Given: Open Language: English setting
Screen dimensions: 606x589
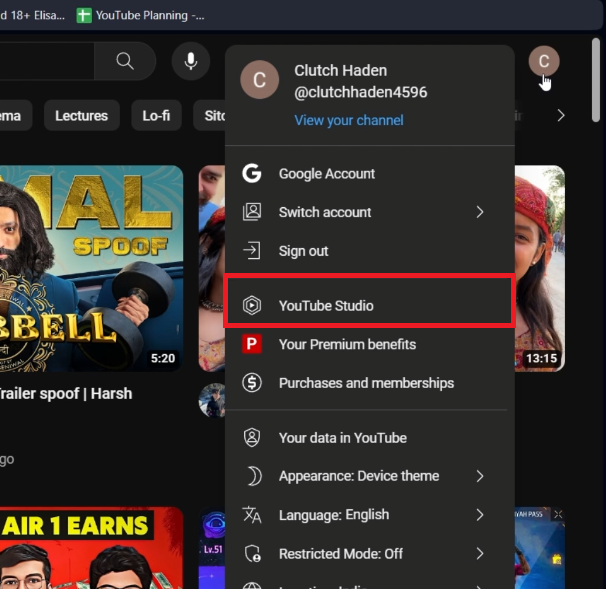Looking at the screenshot, I should tap(370, 515).
